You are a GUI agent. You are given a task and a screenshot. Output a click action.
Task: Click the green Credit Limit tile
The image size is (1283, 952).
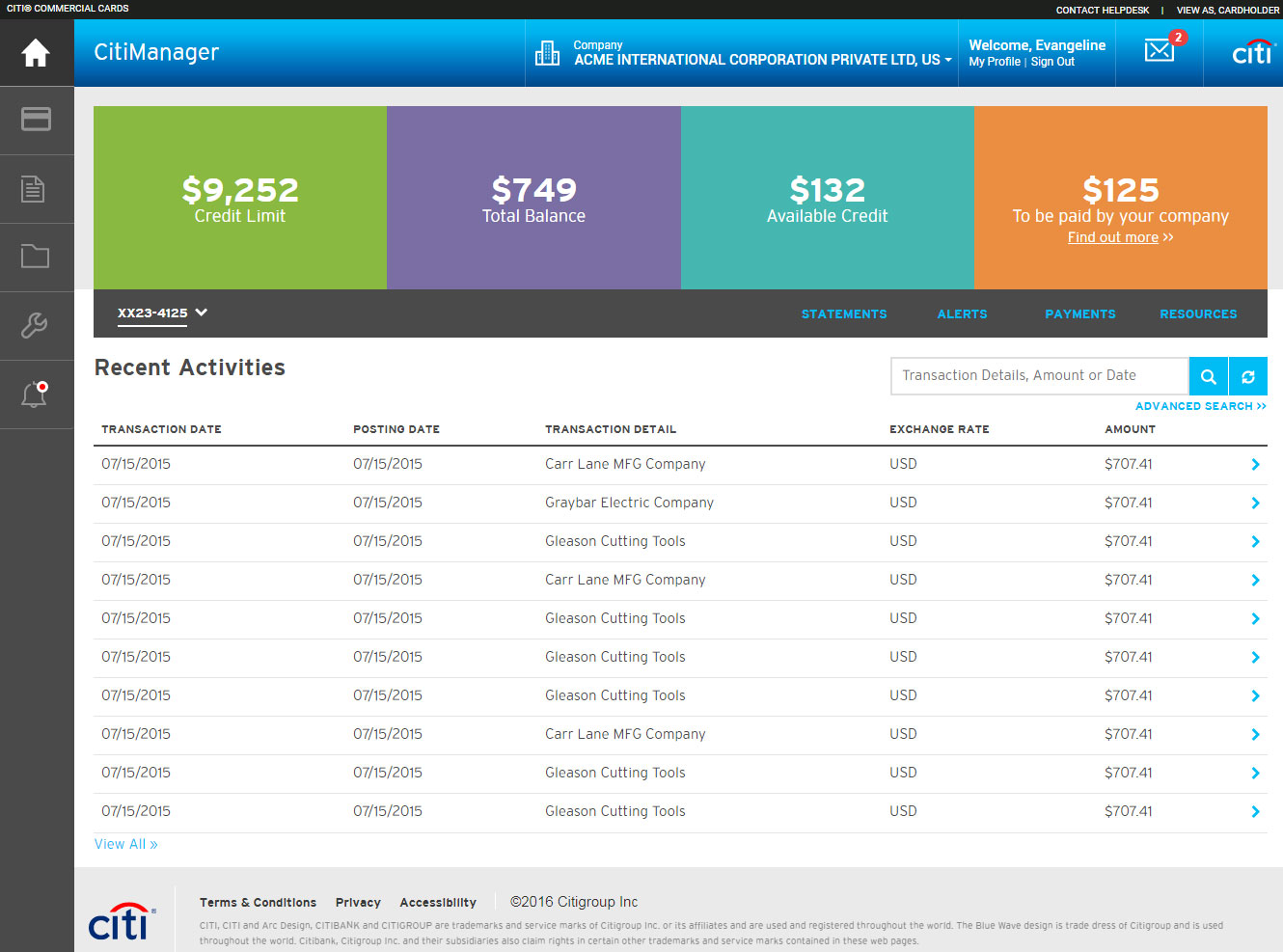click(240, 198)
